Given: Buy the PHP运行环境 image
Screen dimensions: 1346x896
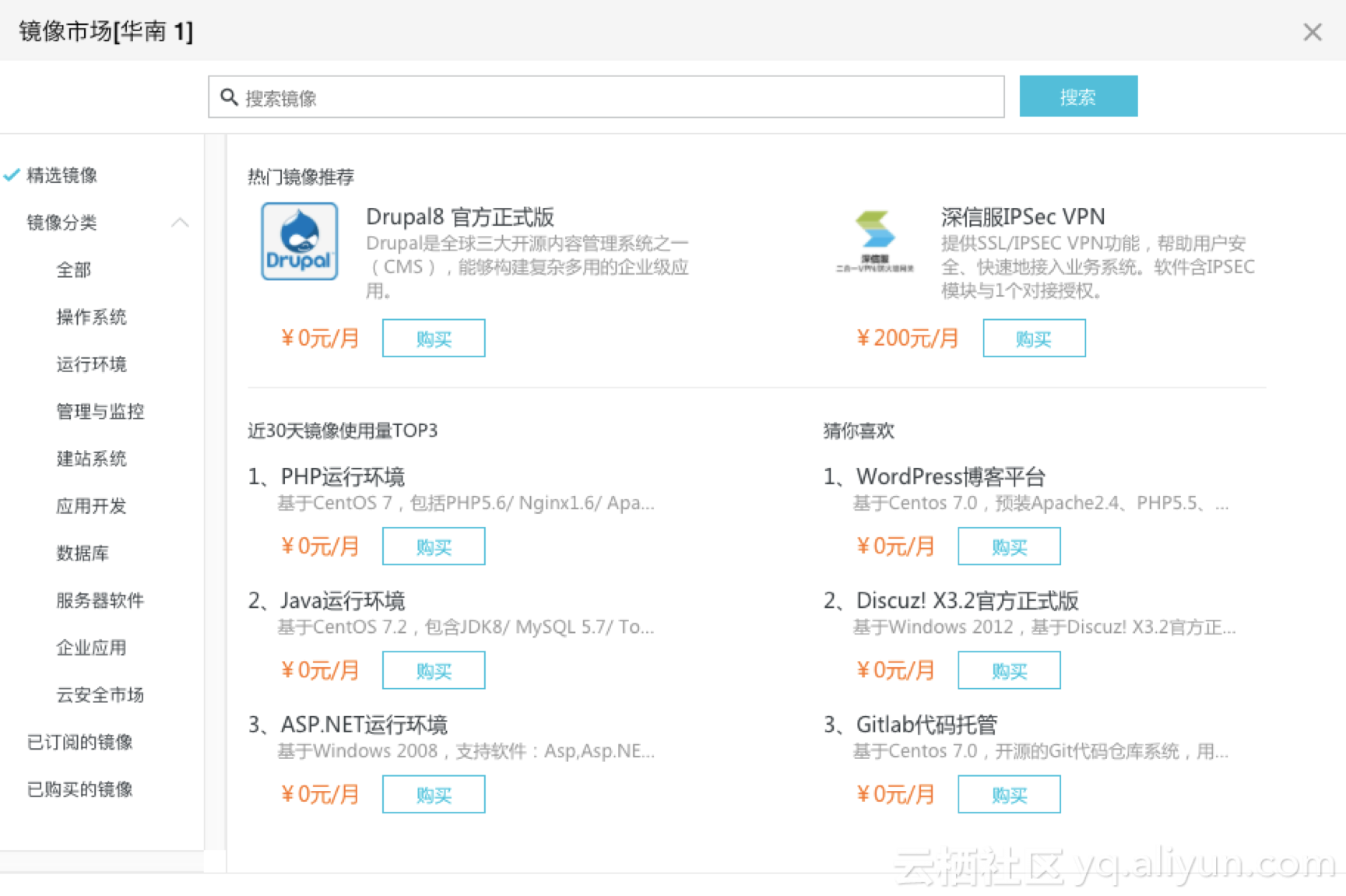Looking at the screenshot, I should pyautogui.click(x=434, y=546).
